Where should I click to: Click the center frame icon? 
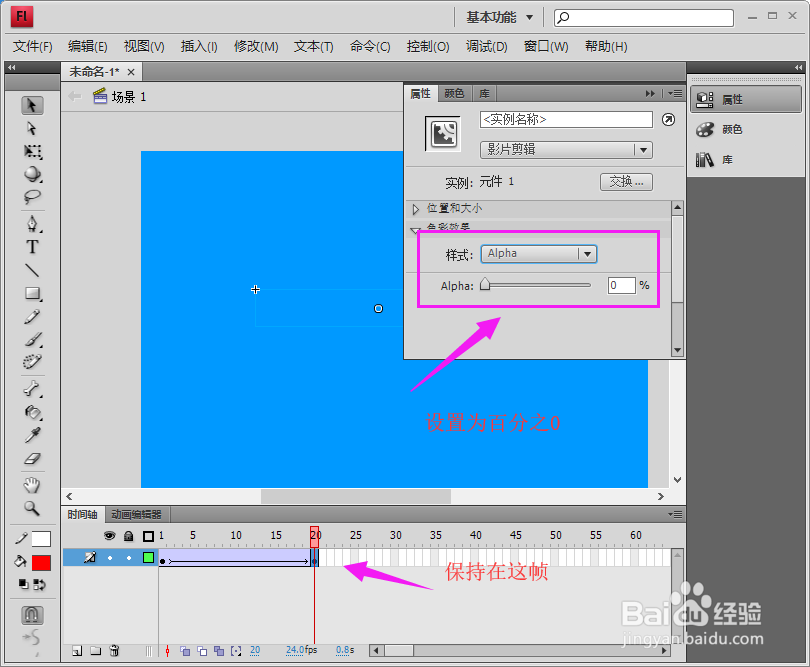pyautogui.click(x=167, y=651)
